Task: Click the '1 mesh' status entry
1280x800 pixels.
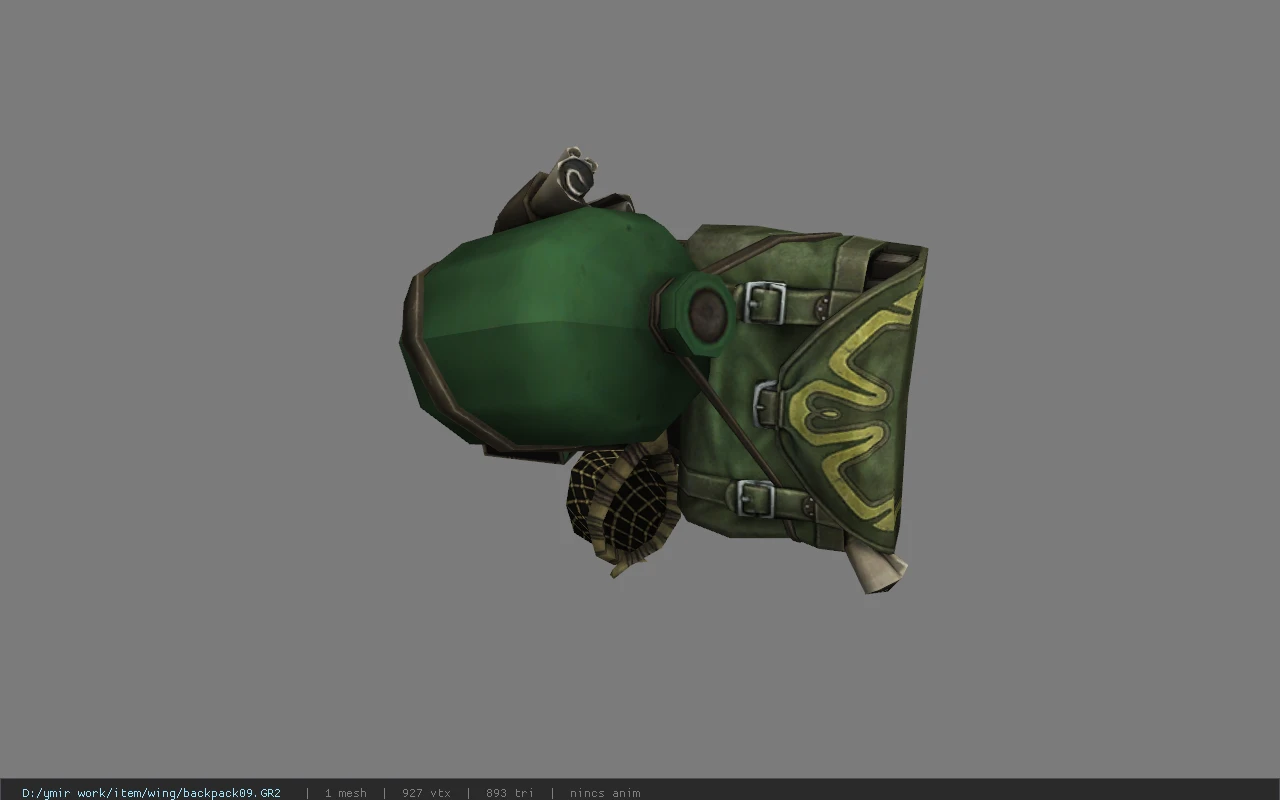Action: 345,793
